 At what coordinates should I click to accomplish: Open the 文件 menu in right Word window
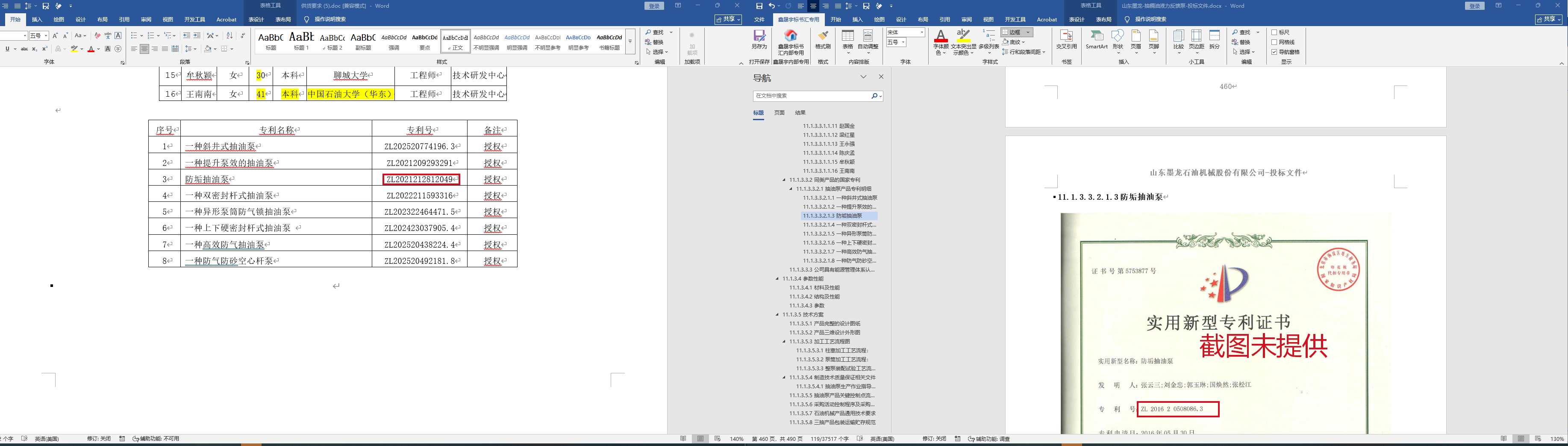click(759, 20)
